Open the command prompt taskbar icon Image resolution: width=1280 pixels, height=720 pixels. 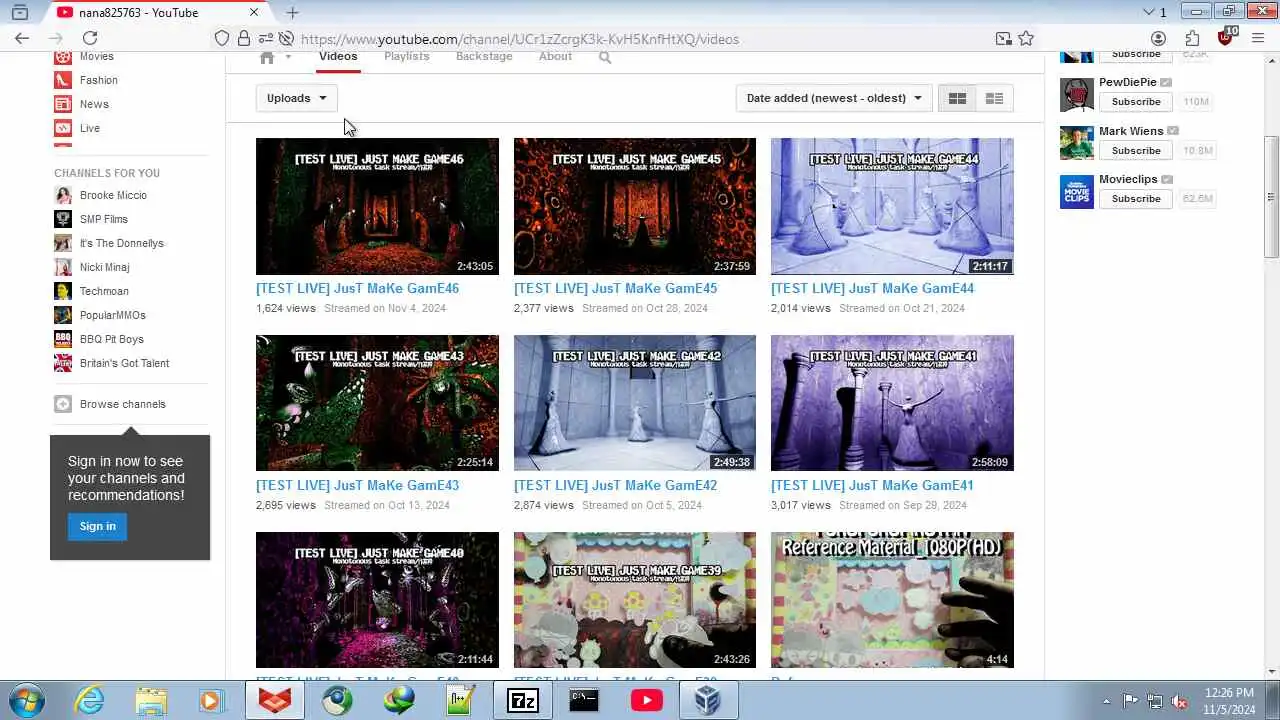(584, 700)
